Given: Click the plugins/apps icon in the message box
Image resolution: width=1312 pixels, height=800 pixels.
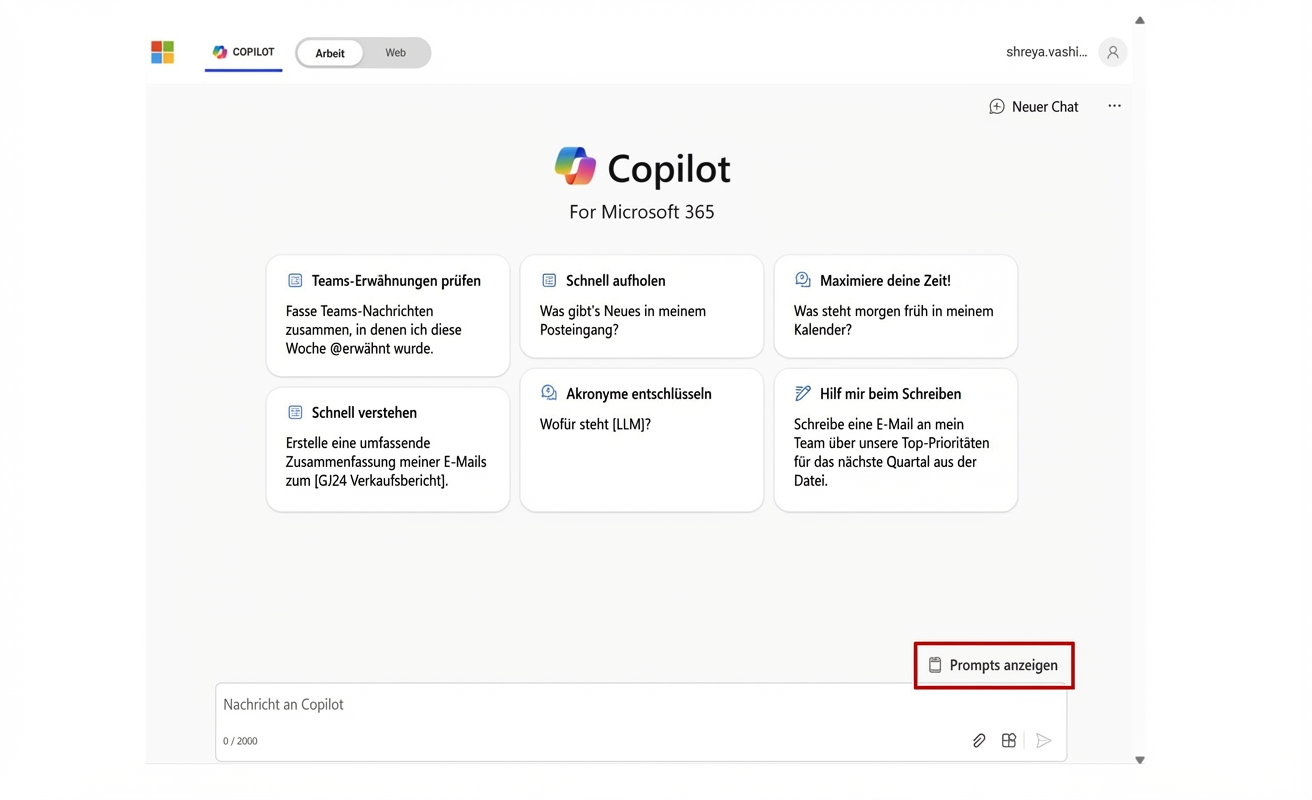Looking at the screenshot, I should pos(1009,740).
